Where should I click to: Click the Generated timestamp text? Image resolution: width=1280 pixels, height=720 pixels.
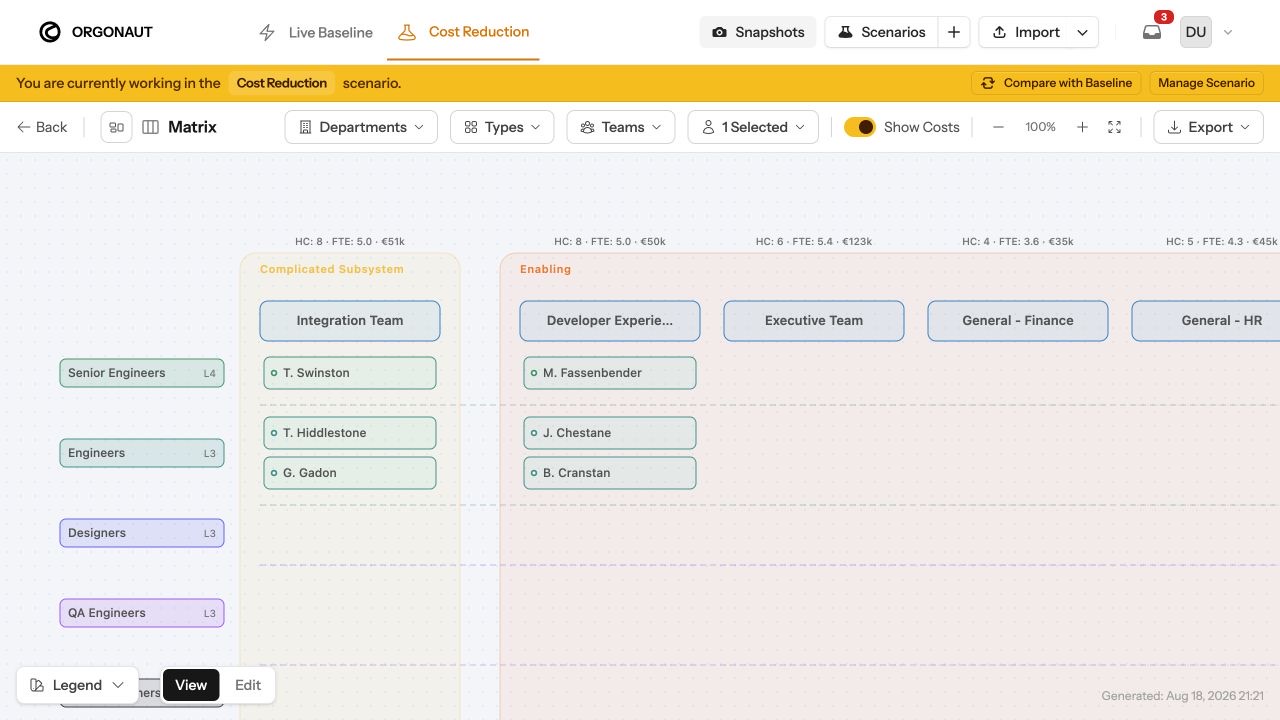(1182, 696)
